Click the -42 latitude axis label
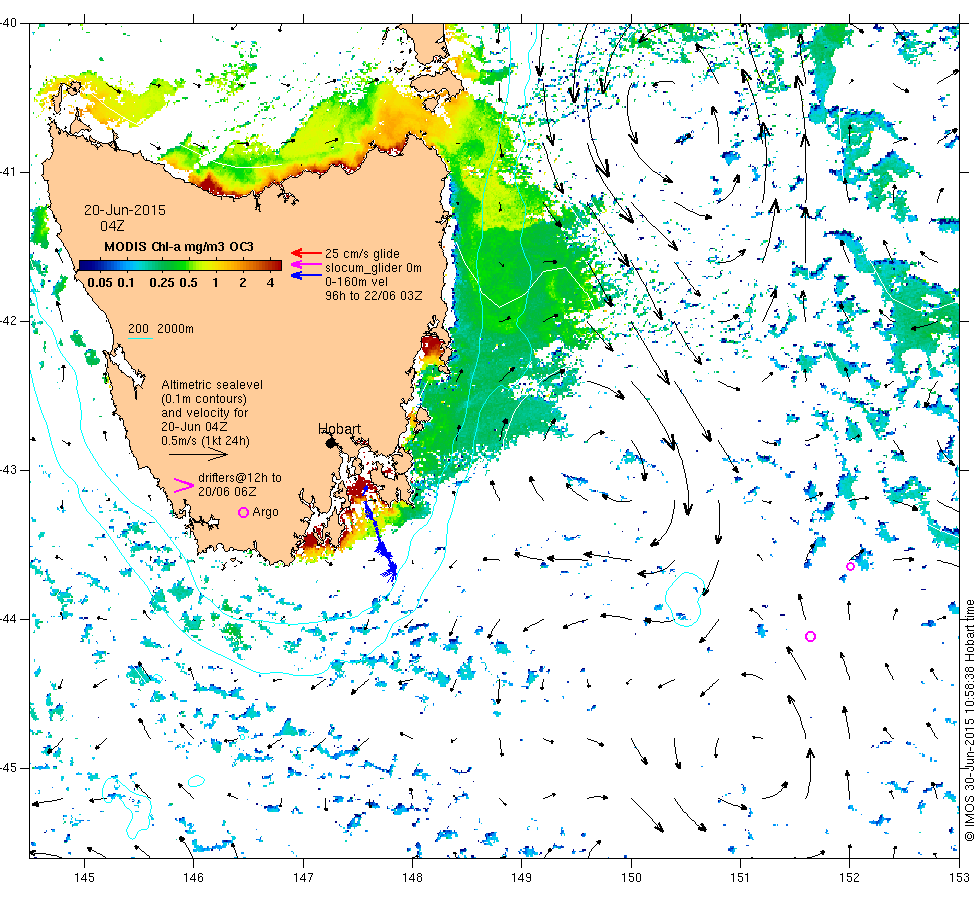 click(9, 321)
